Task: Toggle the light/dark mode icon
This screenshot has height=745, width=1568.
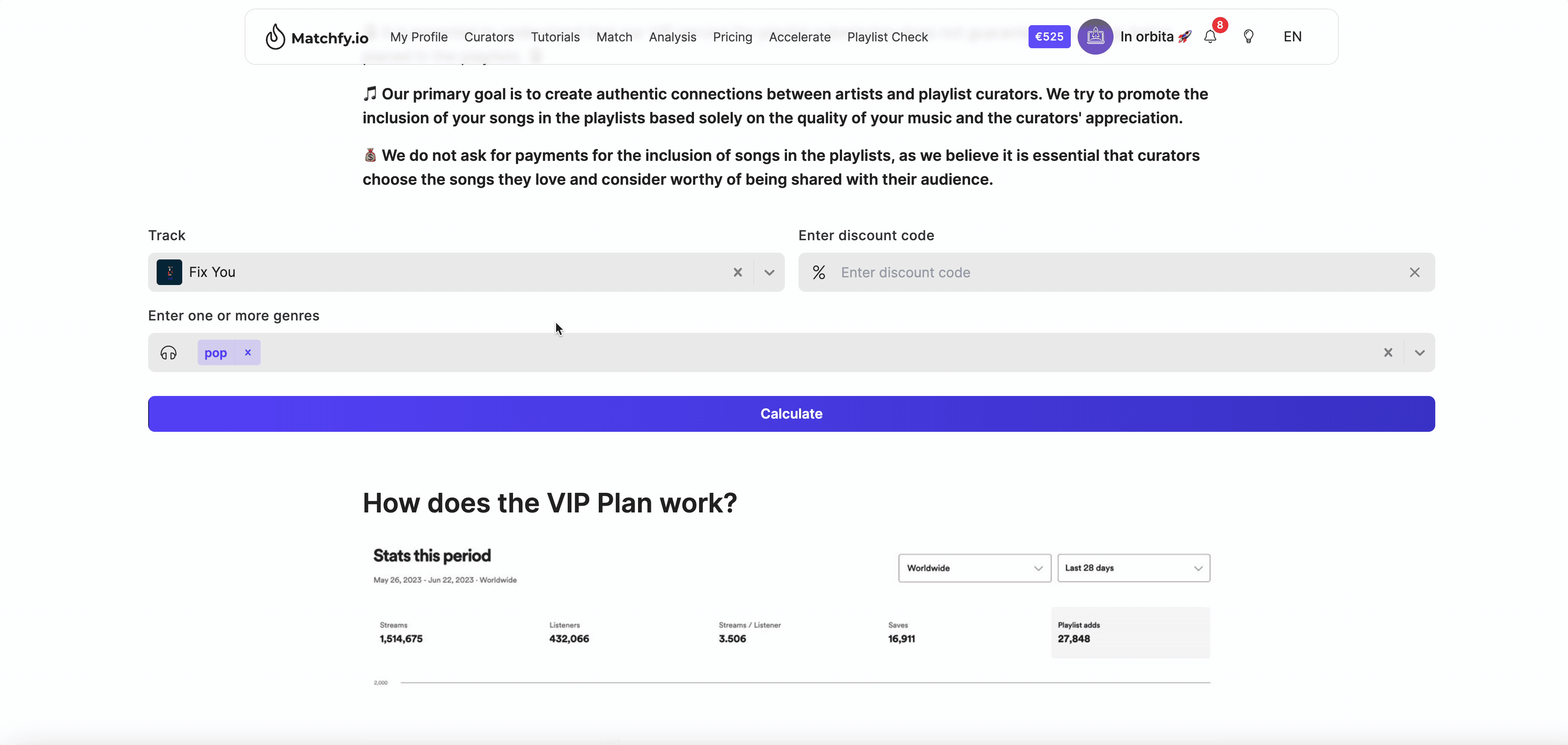Action: tap(1249, 36)
